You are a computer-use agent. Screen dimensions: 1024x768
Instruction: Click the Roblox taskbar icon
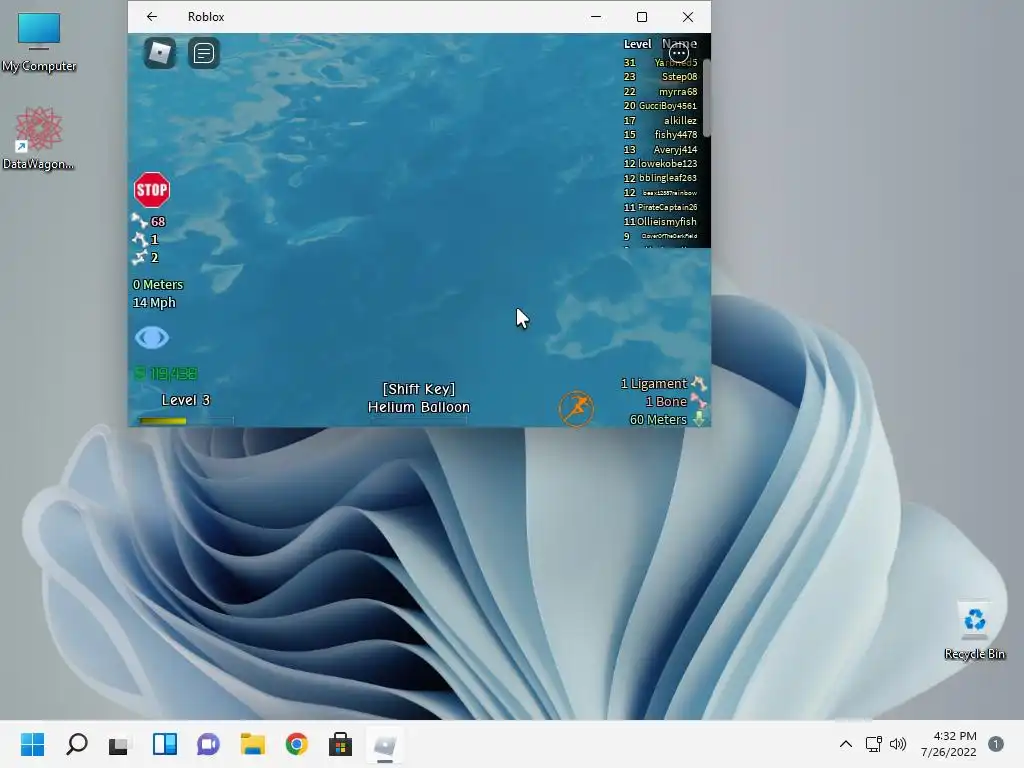[x=385, y=744]
